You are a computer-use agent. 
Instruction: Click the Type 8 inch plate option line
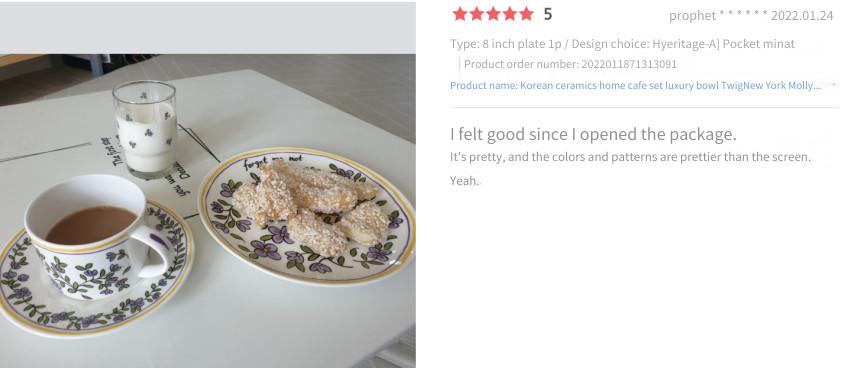[622, 44]
